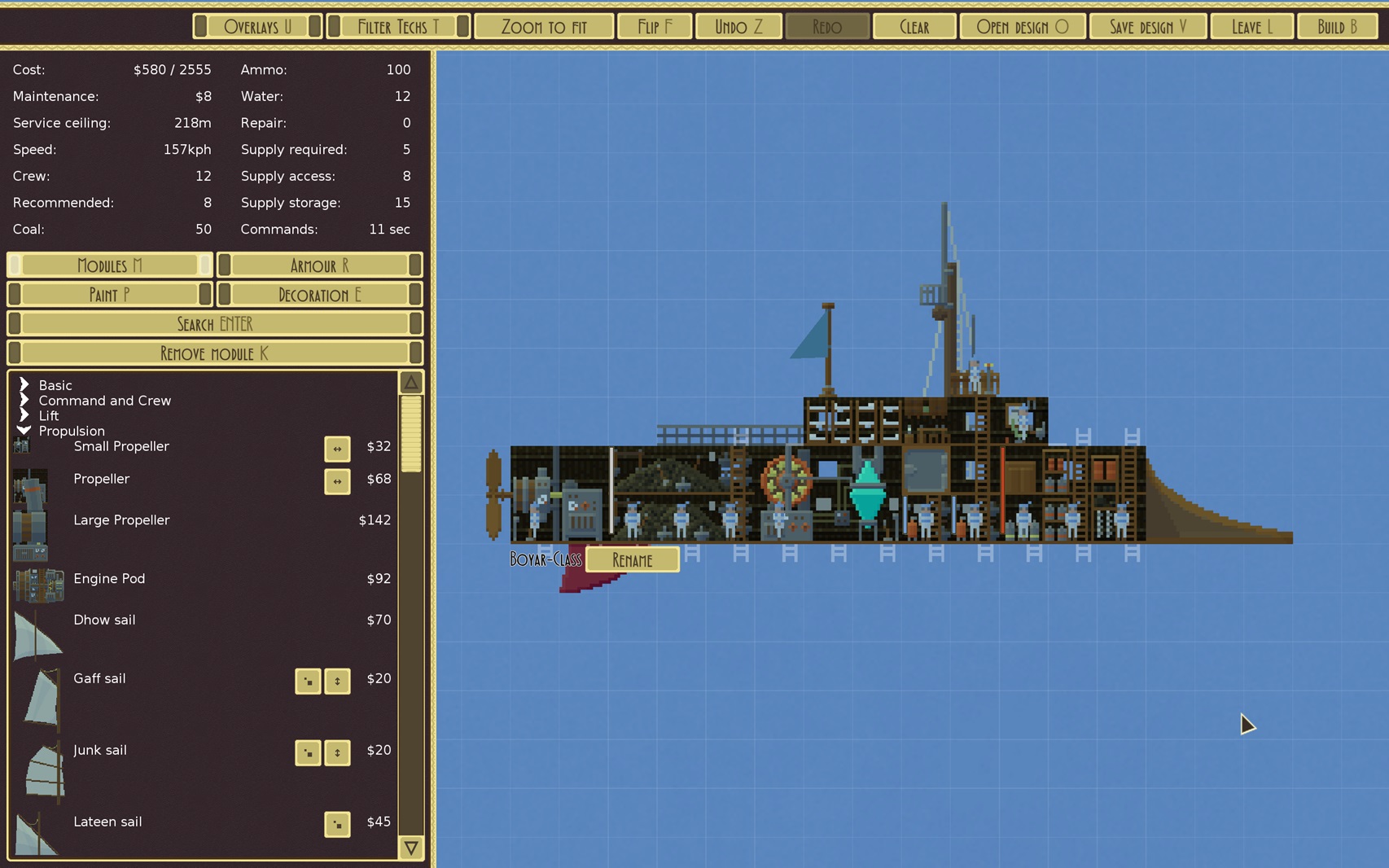The width and height of the screenshot is (1389, 868).
Task: Switch to the Modules M tab
Action: pyautogui.click(x=110, y=265)
